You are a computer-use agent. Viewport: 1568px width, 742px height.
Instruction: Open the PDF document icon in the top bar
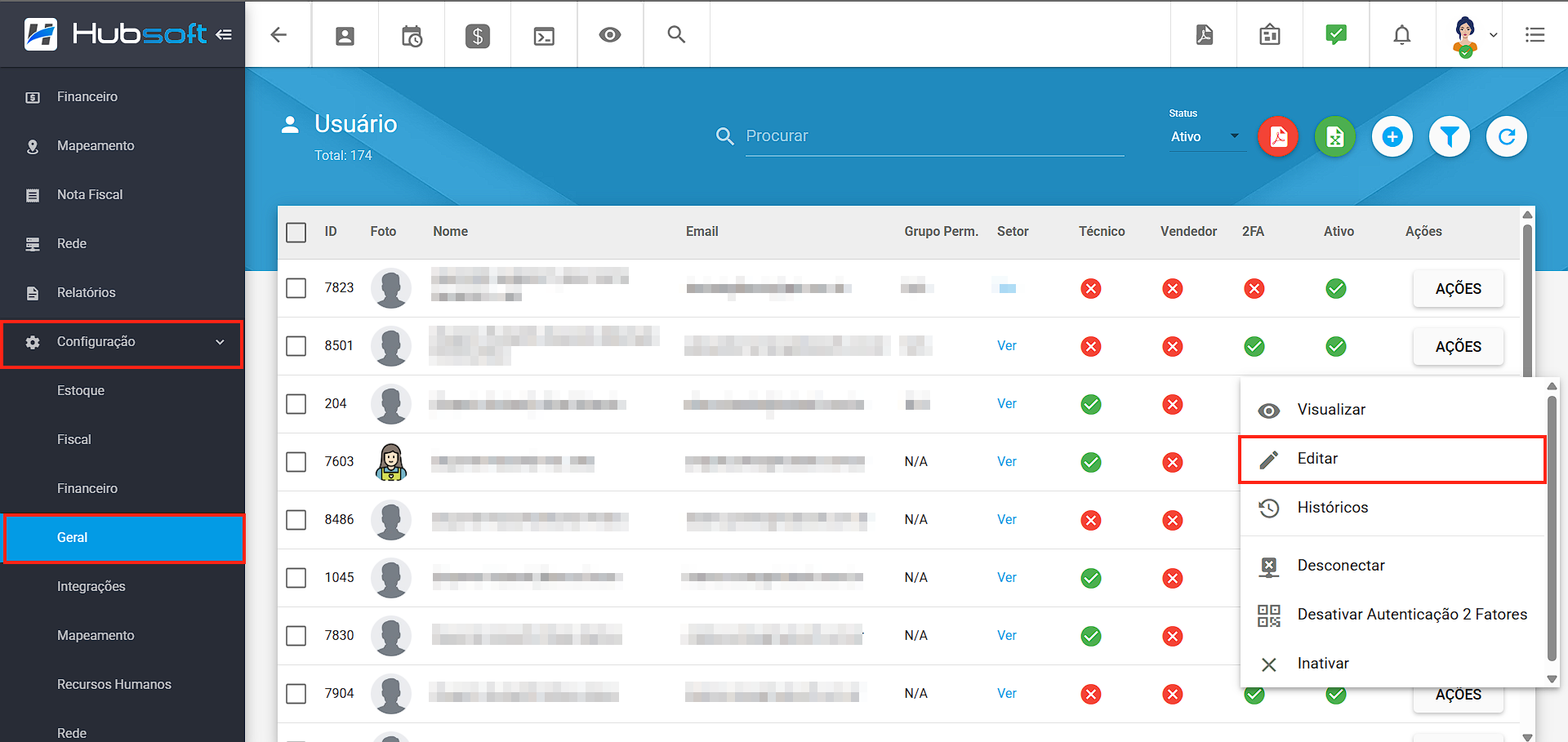(1204, 34)
